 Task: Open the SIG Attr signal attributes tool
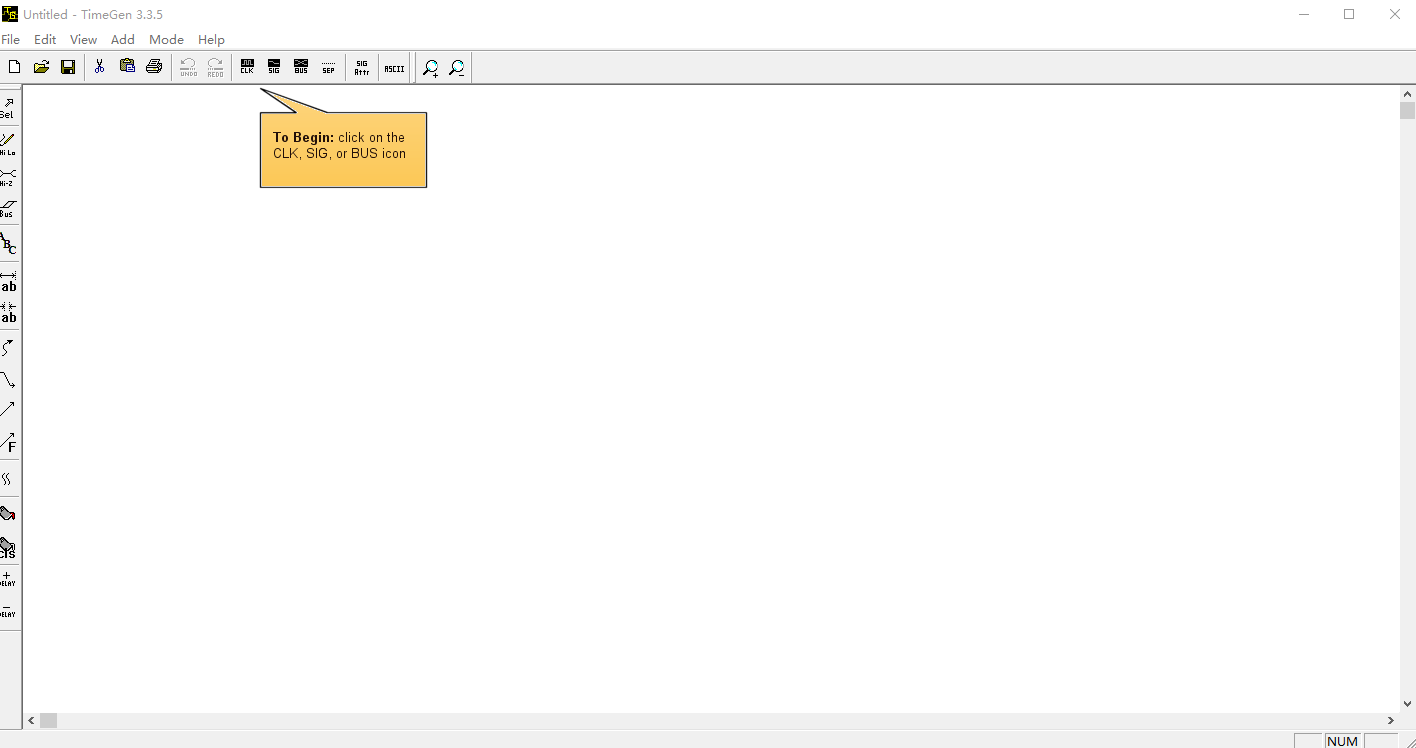coord(362,67)
